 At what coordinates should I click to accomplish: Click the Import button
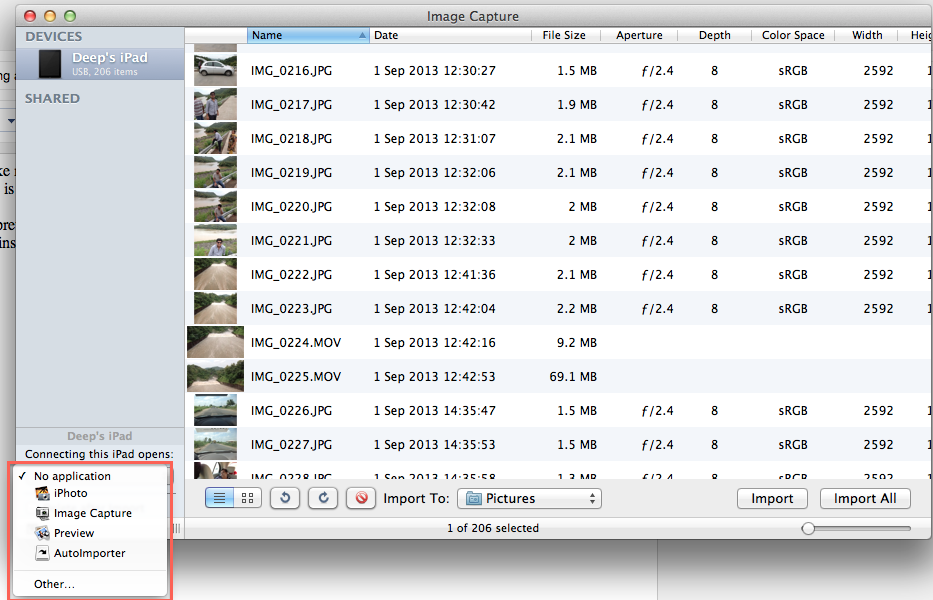(x=772, y=499)
